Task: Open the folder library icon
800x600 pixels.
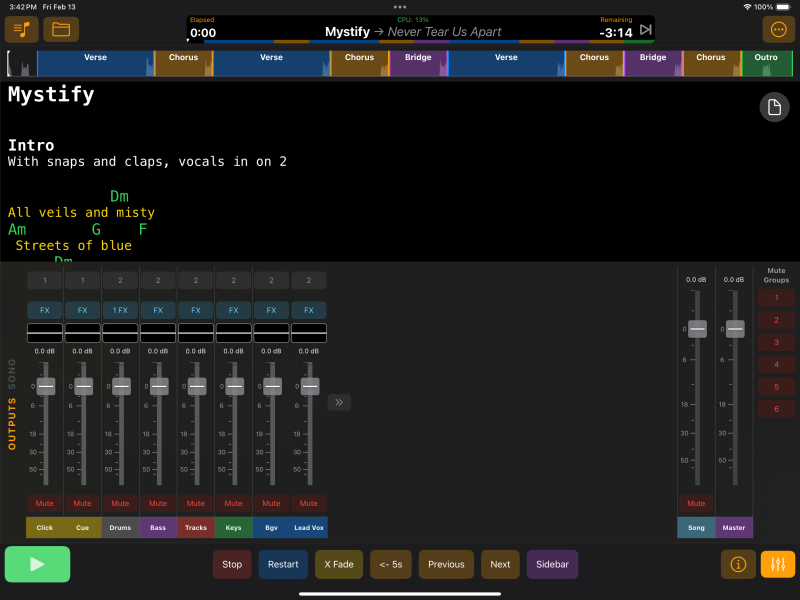Action: coord(61,29)
